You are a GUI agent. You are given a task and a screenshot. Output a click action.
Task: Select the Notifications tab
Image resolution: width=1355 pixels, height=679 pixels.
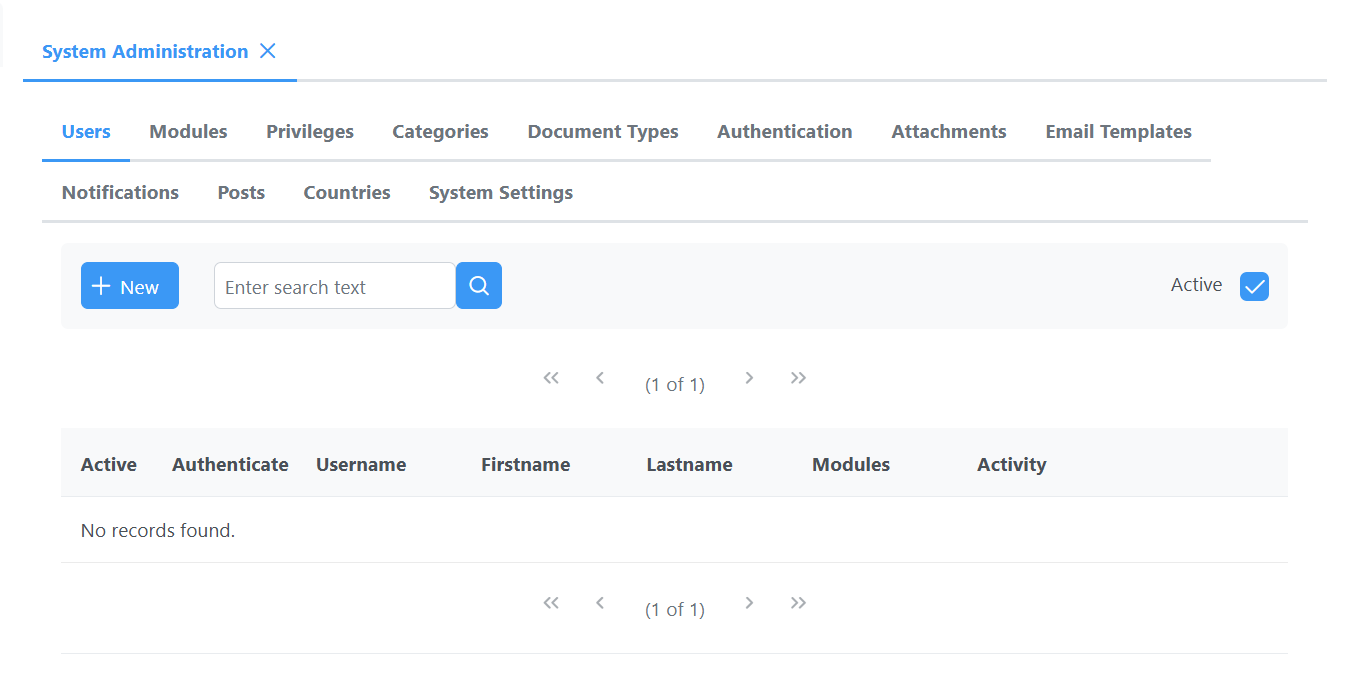click(120, 192)
